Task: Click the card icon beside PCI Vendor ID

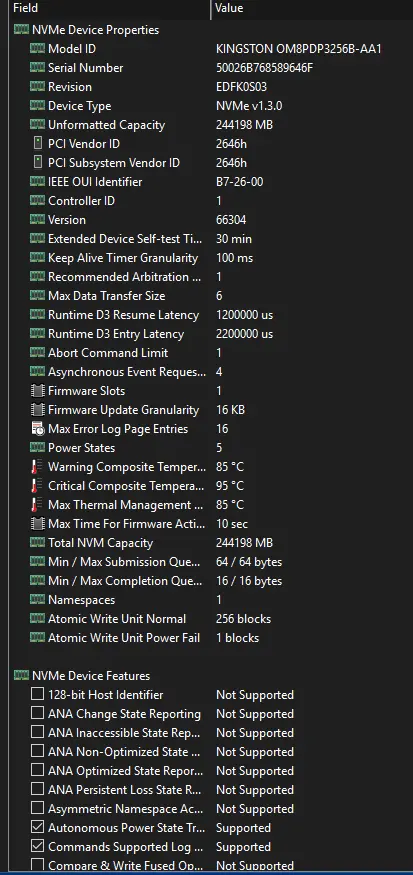Action: tap(37, 143)
